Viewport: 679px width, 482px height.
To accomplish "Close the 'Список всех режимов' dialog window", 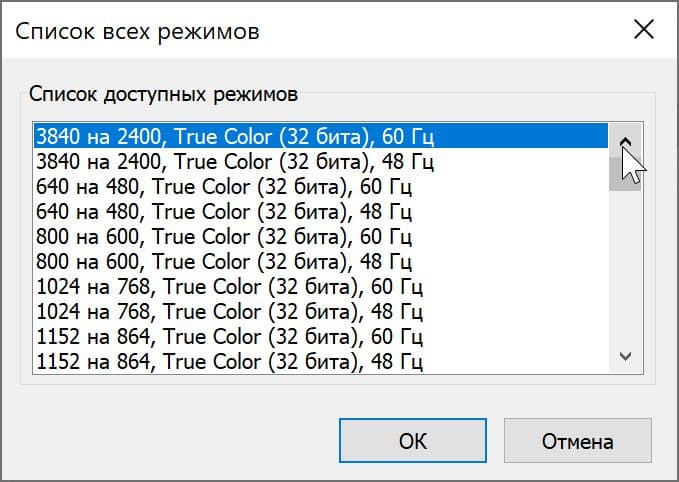I will 644,30.
